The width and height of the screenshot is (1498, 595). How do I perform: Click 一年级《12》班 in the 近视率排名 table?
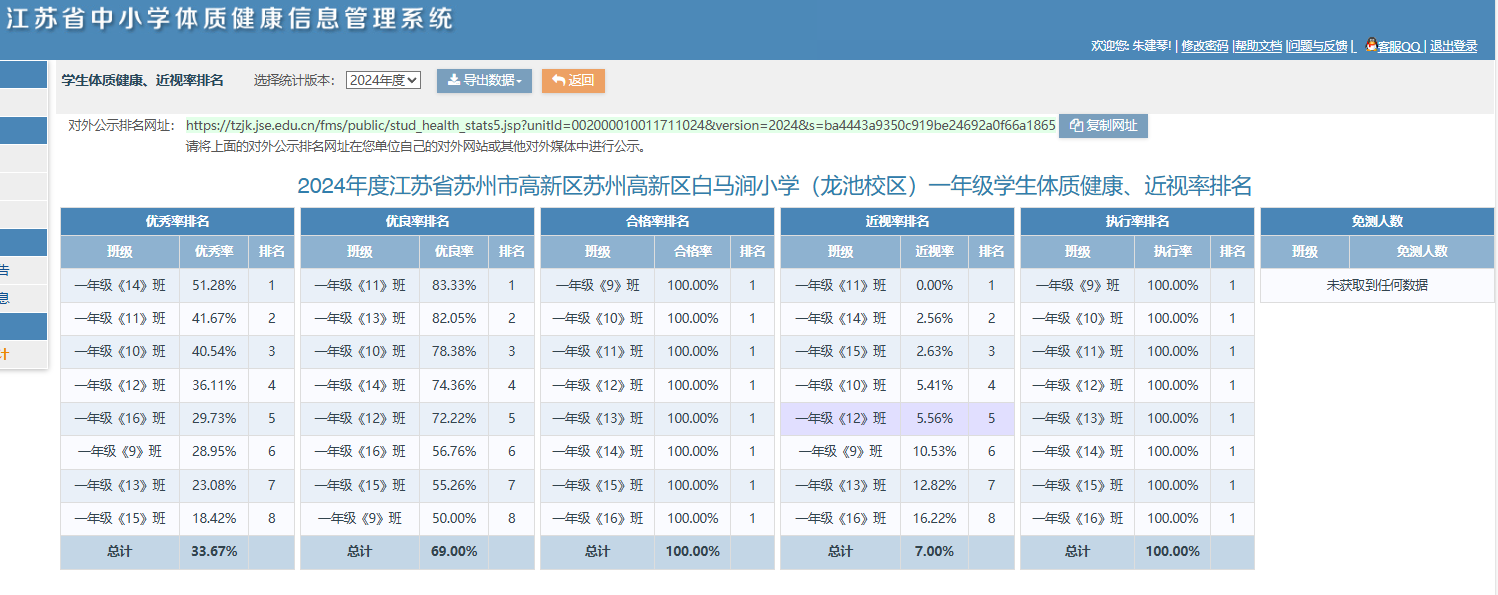pyautogui.click(x=840, y=418)
